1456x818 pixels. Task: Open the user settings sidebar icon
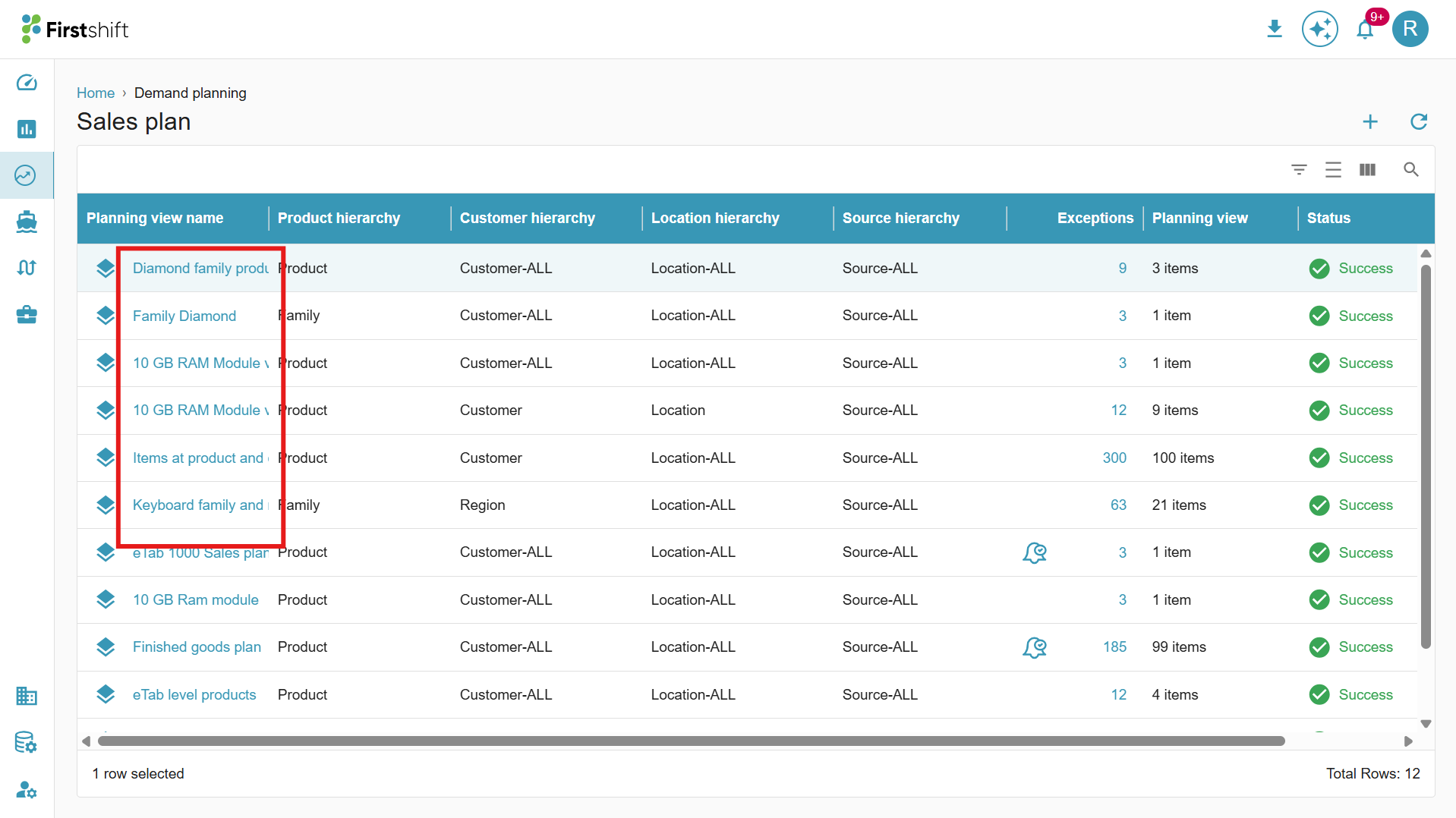[x=27, y=789]
